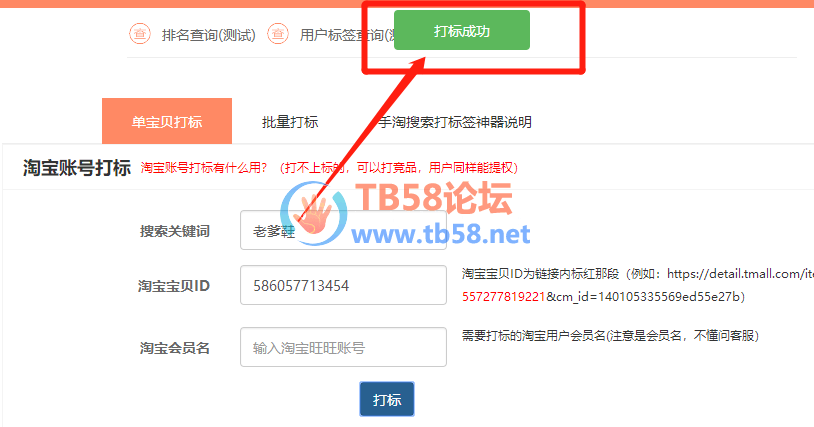Click the TB58论坛 watermark title
814x427 pixels.
tap(434, 198)
